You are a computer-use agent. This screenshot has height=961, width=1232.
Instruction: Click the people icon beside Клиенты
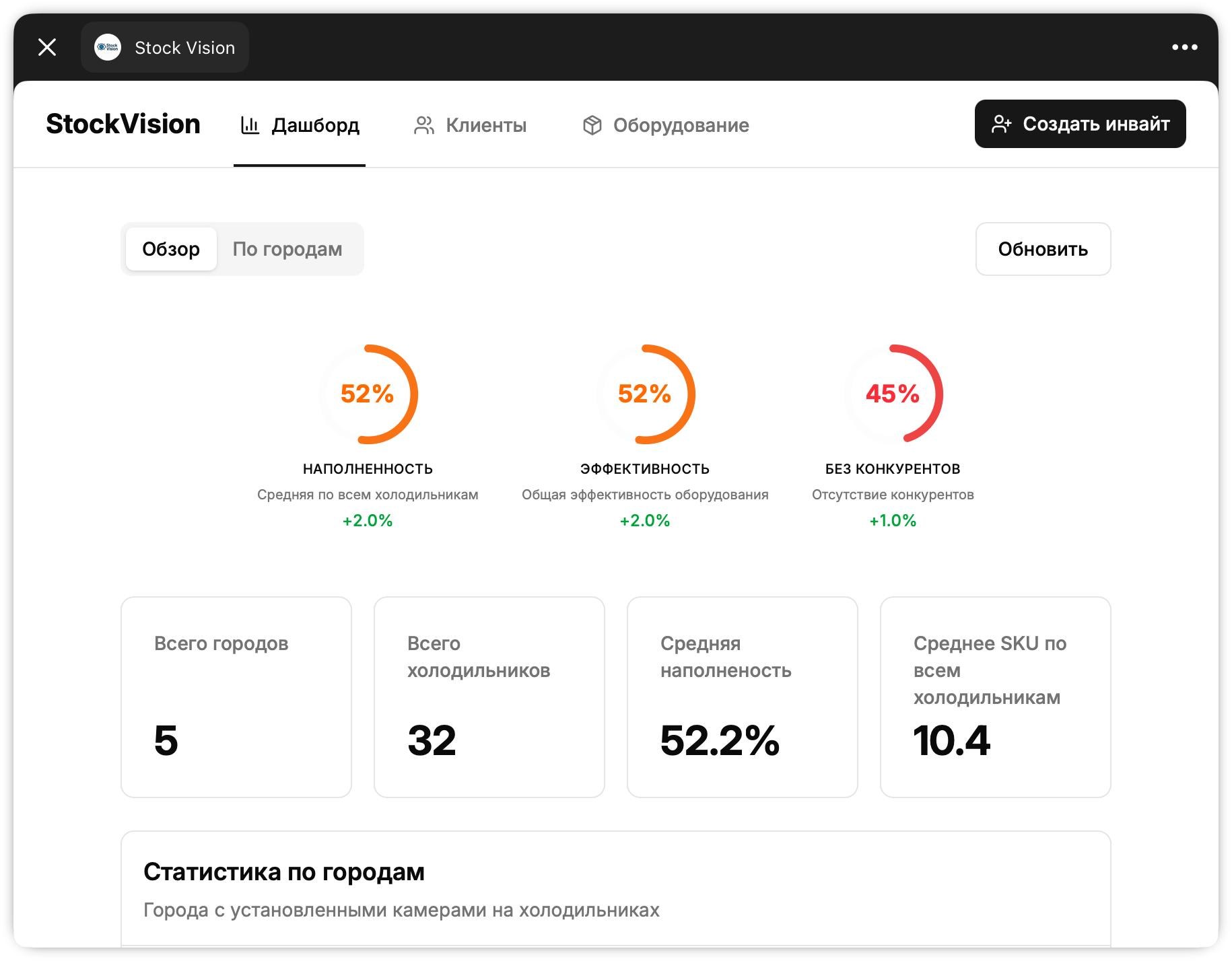[x=423, y=125]
